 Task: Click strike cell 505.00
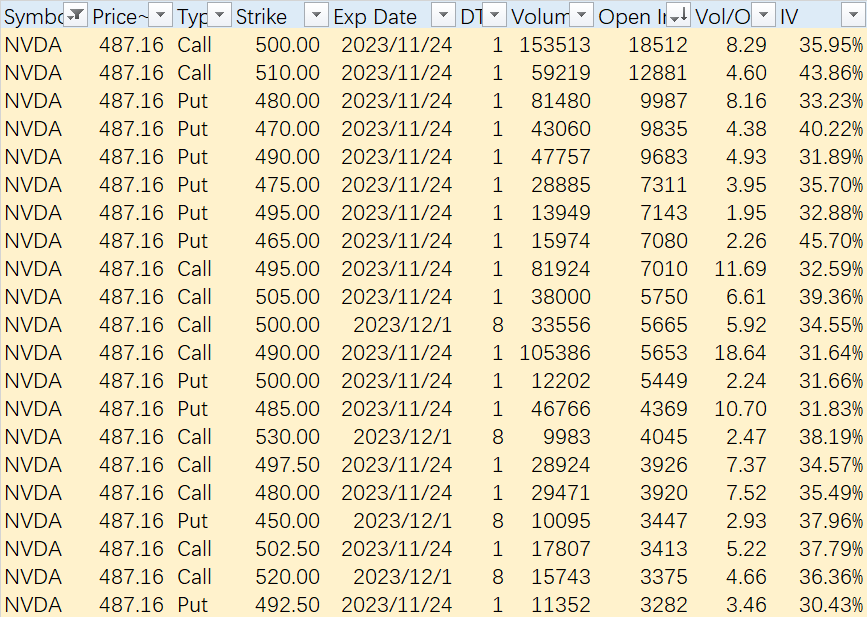tap(287, 297)
